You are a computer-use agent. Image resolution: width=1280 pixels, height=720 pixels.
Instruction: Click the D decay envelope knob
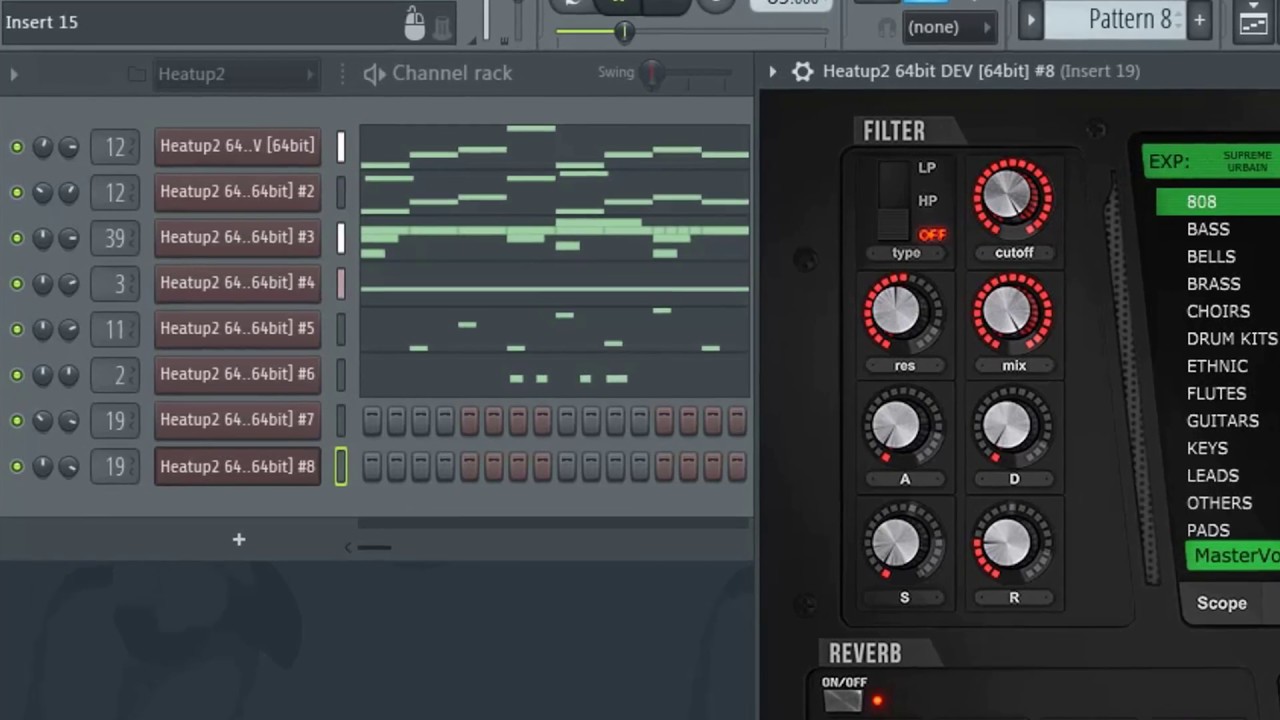coord(1013,427)
